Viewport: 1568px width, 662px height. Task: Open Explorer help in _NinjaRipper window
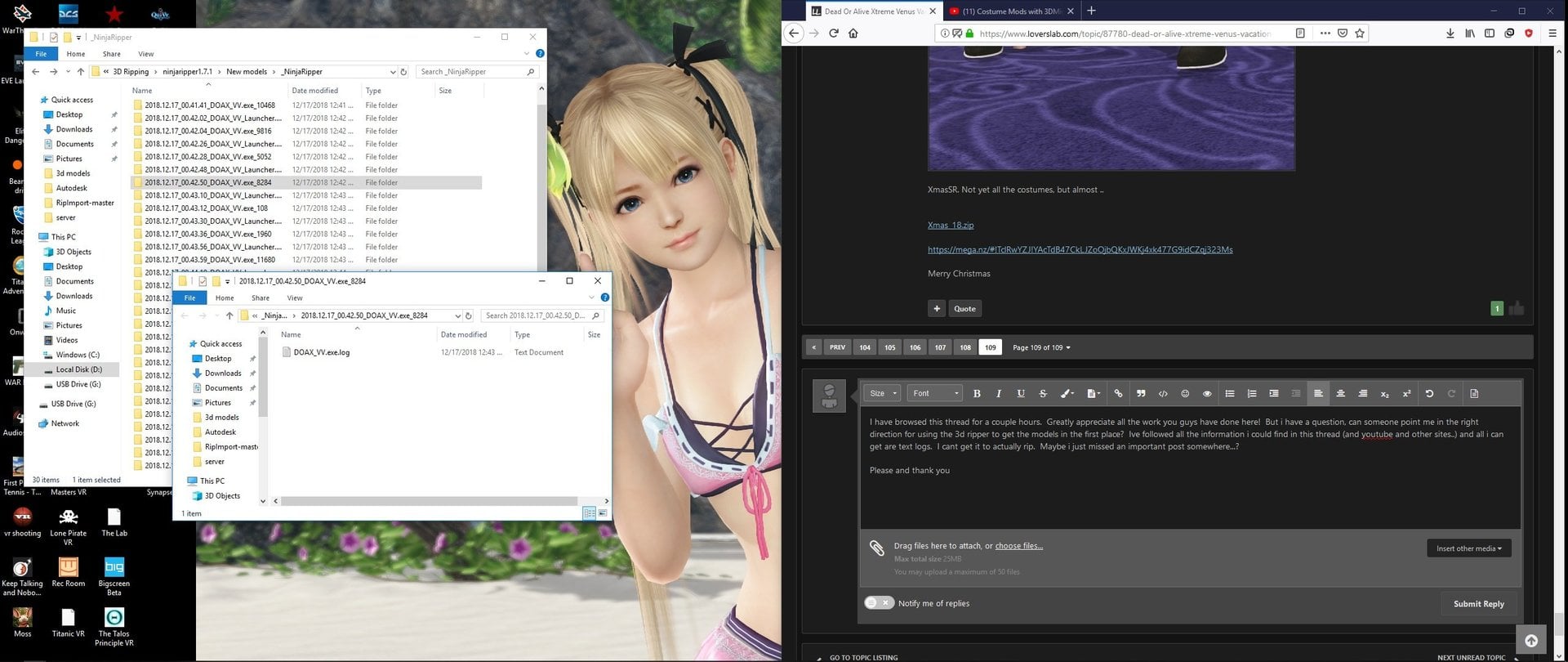[x=540, y=54]
